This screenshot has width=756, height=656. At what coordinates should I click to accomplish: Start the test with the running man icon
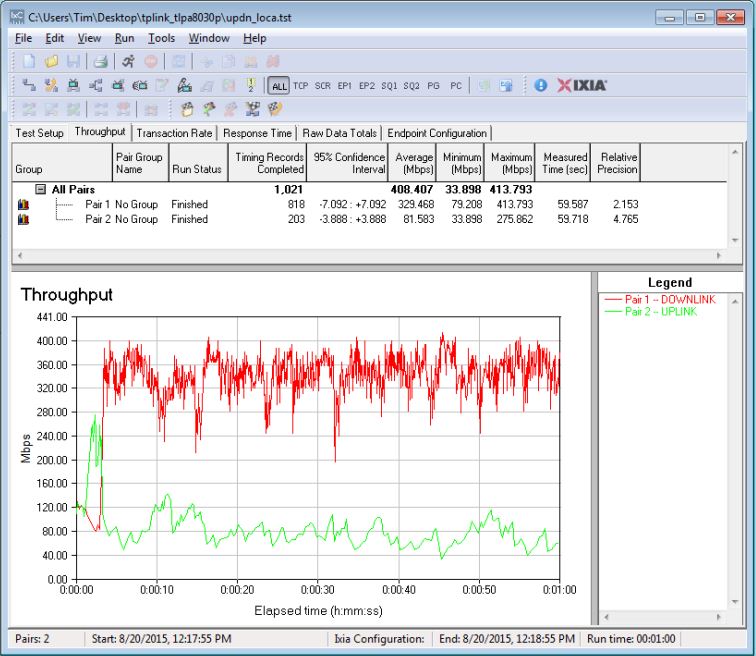pos(128,61)
